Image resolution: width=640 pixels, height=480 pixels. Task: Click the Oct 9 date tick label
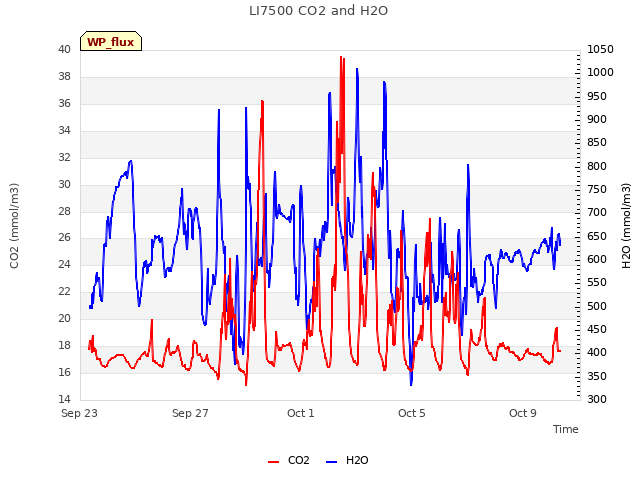522,413
